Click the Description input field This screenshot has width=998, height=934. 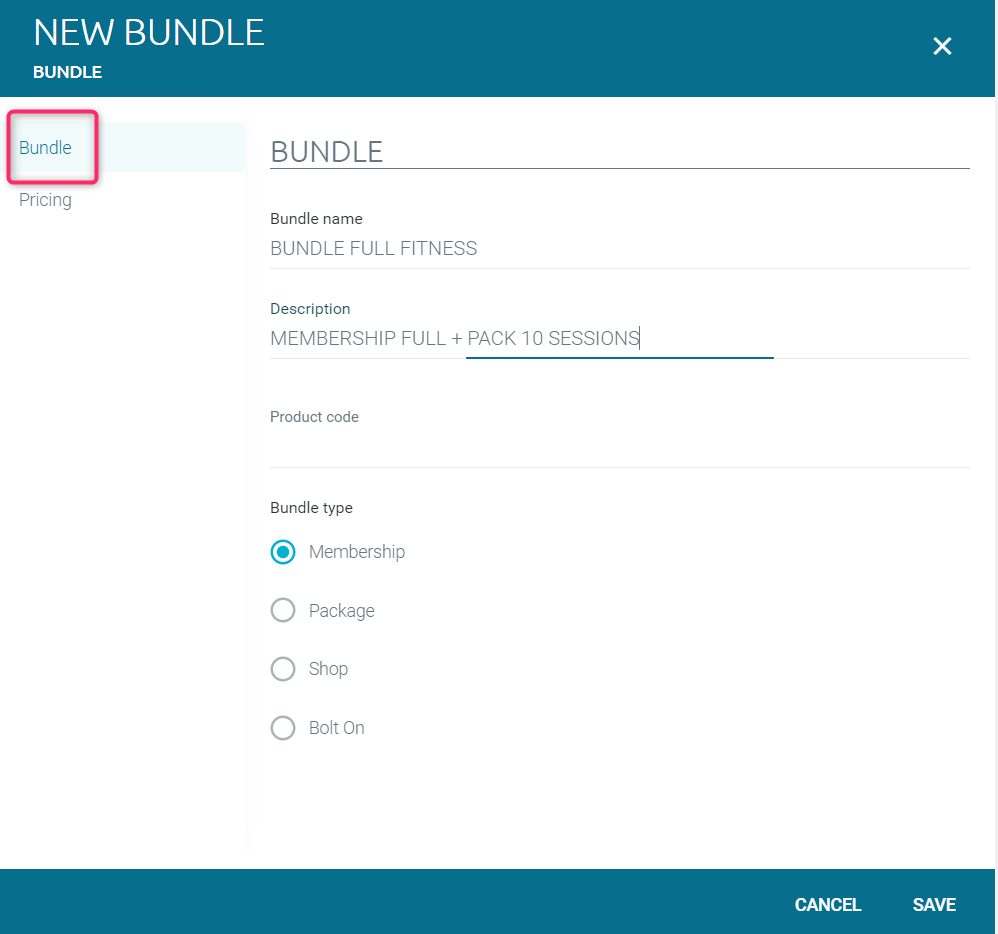[x=619, y=338]
